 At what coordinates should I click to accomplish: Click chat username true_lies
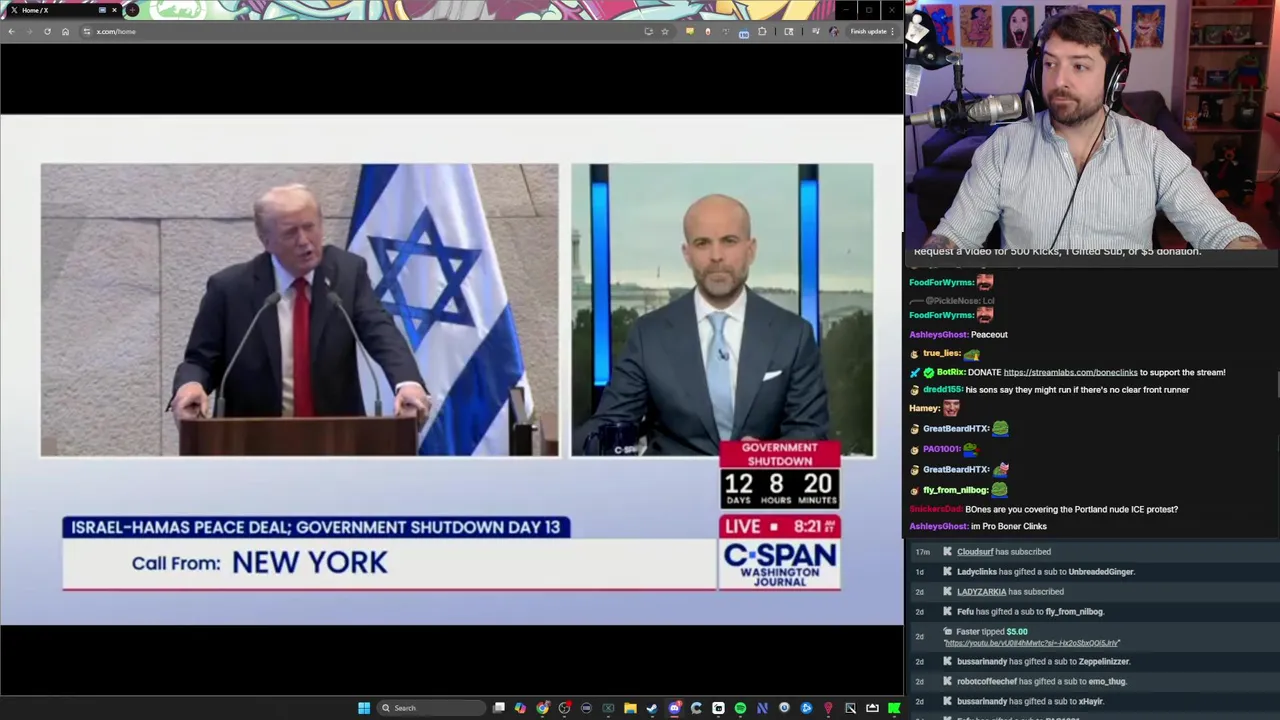941,353
